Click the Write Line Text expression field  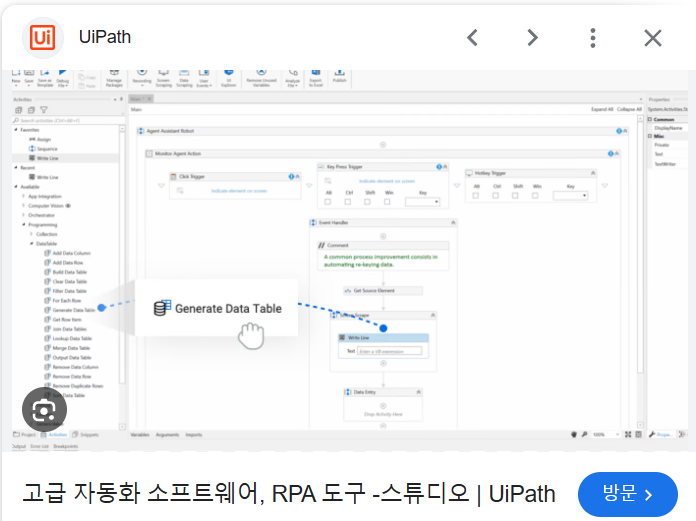[390, 351]
